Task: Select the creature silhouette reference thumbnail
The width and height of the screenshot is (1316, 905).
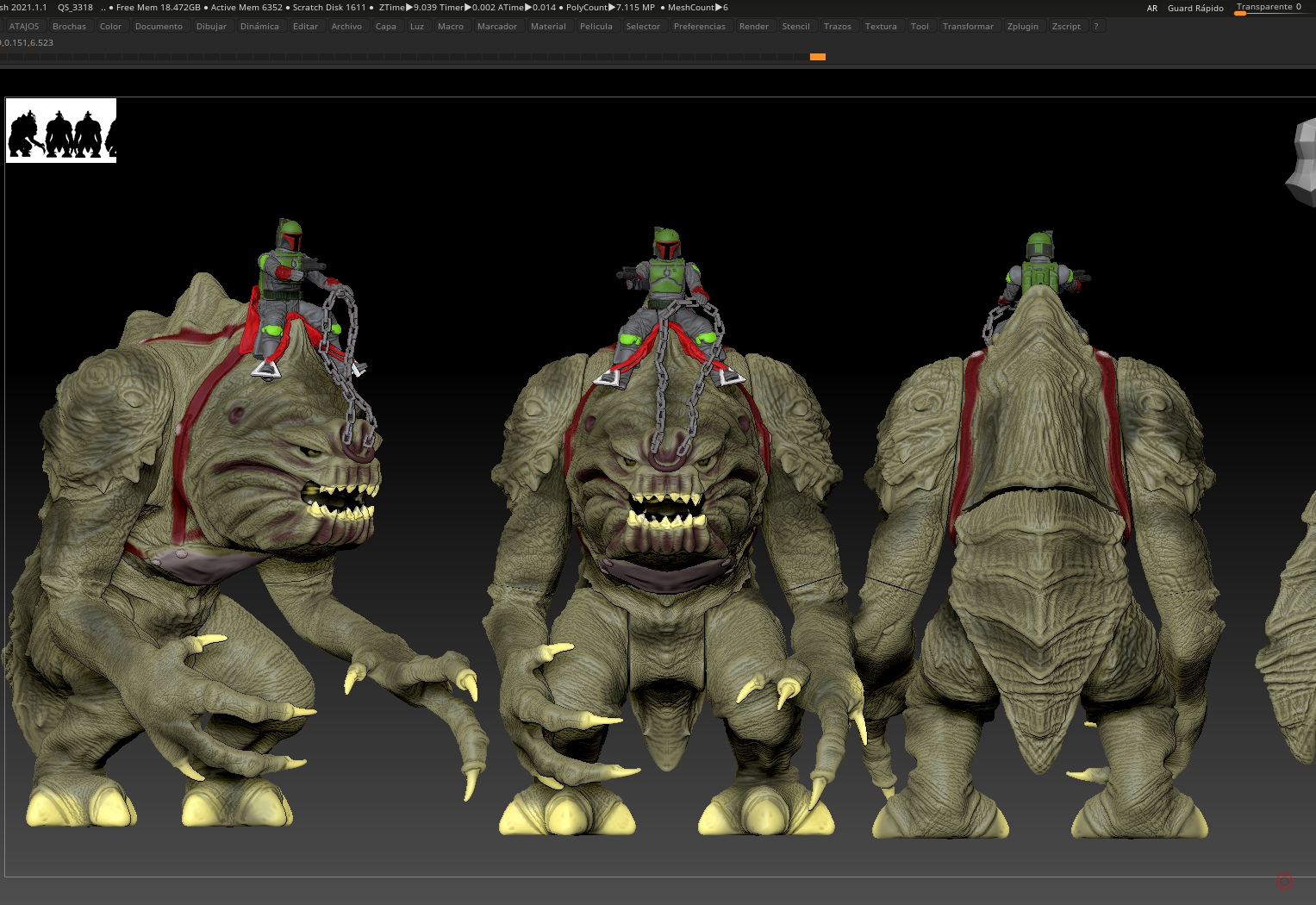Action: tap(61, 131)
